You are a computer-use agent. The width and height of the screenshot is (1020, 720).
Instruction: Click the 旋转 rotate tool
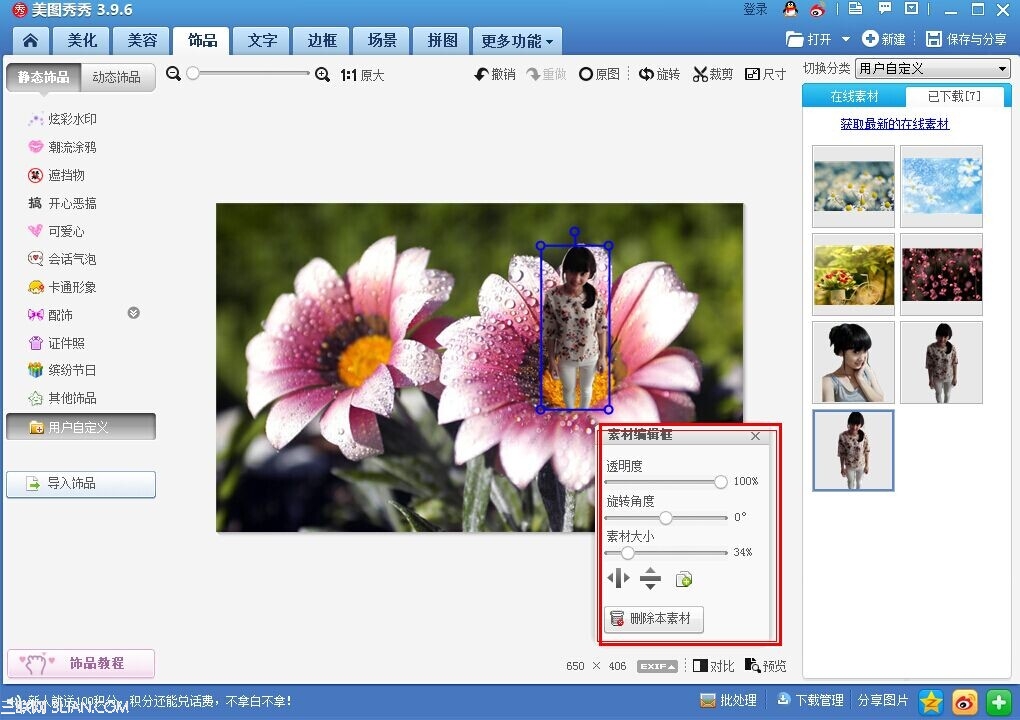pos(659,74)
